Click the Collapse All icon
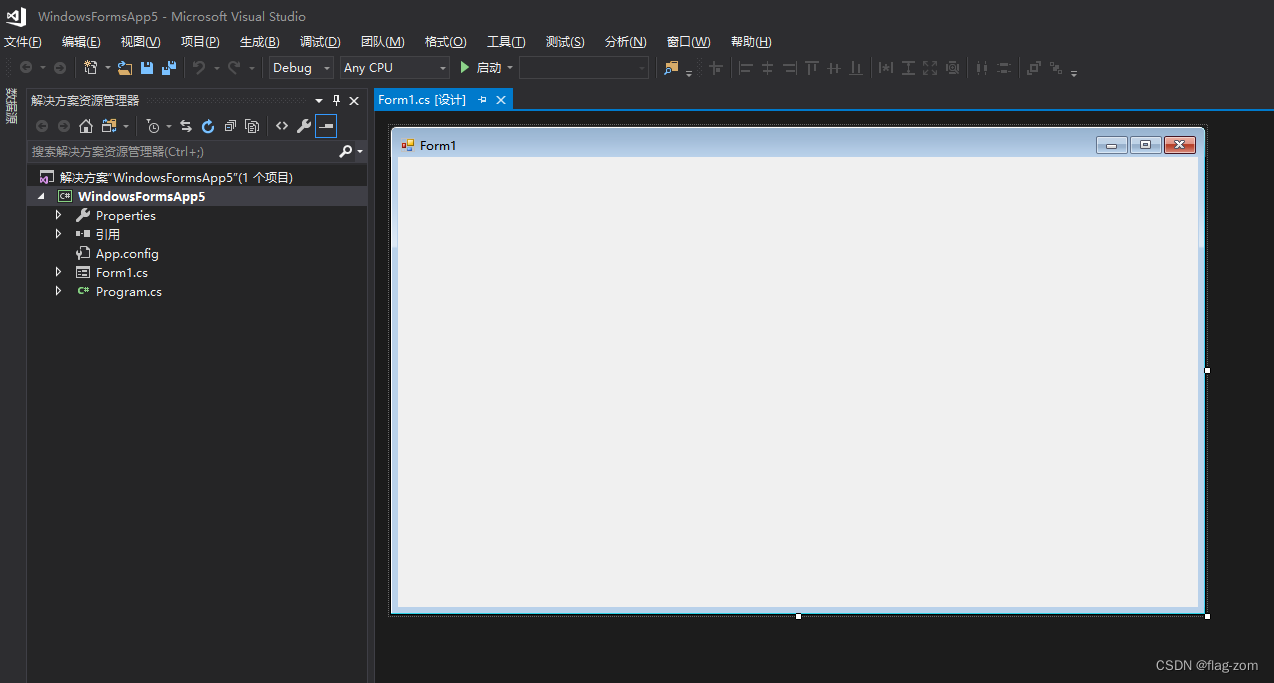The image size is (1274, 683). pyautogui.click(x=230, y=126)
